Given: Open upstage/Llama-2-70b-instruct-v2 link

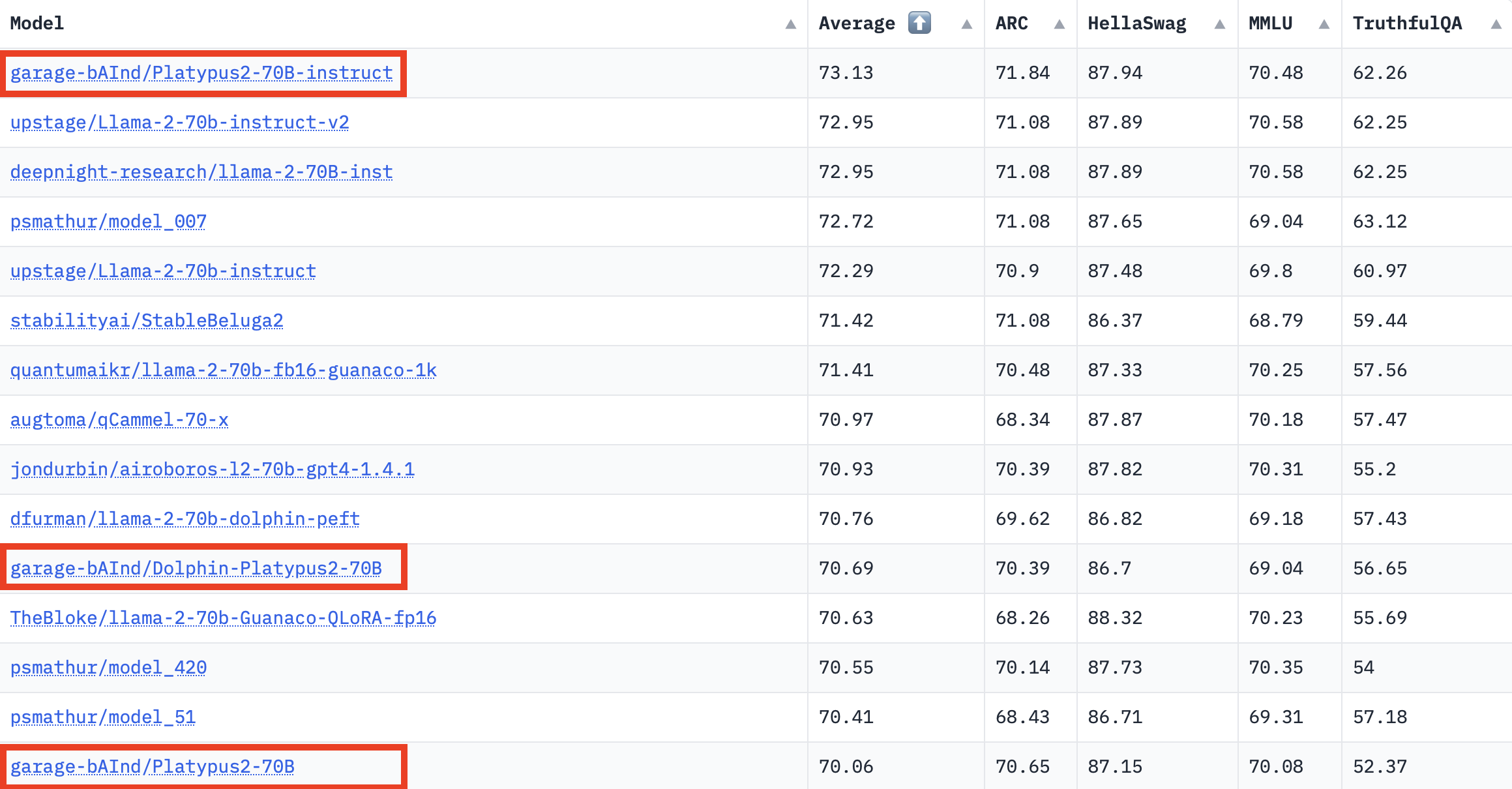Looking at the screenshot, I should (179, 123).
